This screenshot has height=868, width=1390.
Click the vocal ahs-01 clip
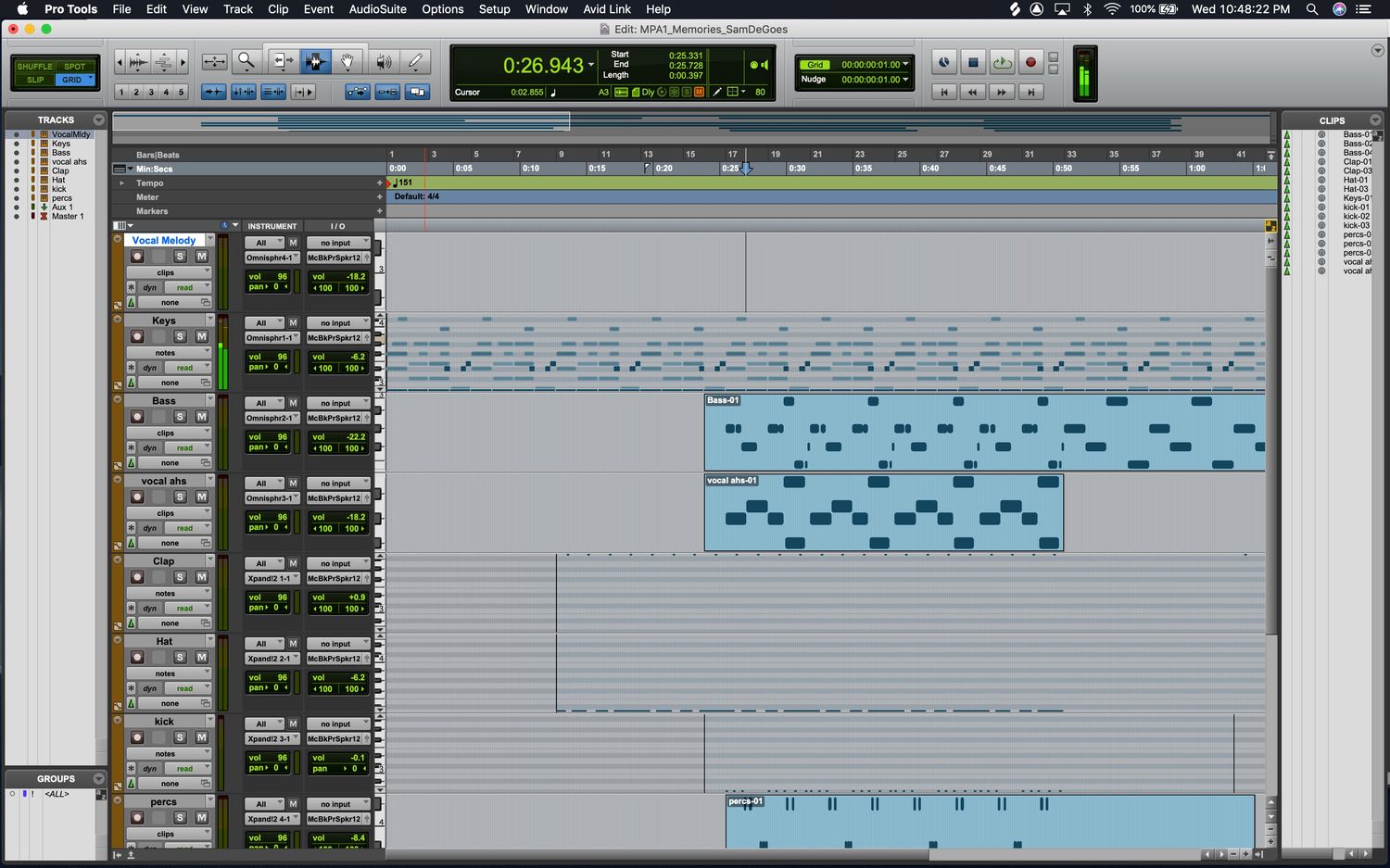pos(884,513)
